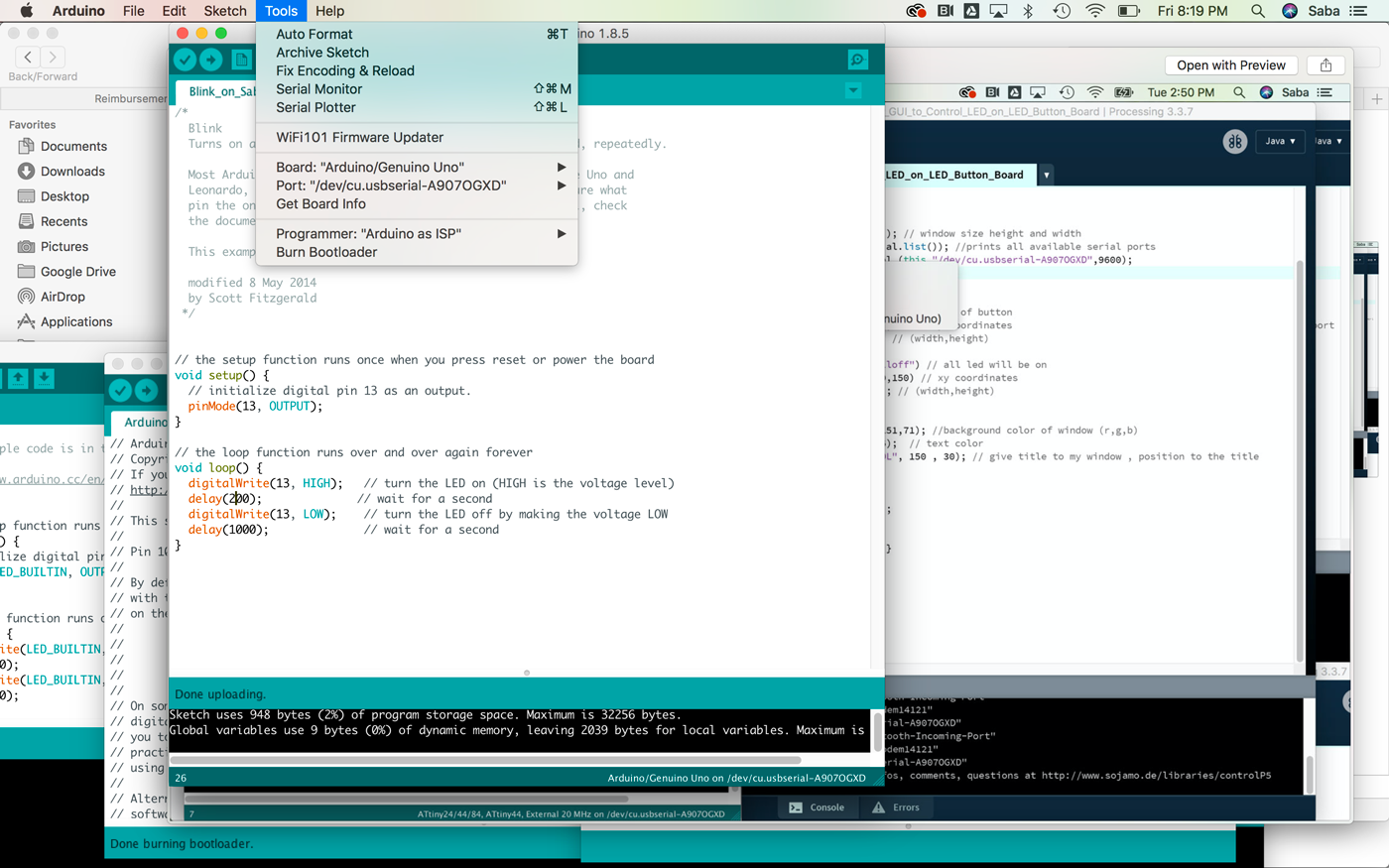The image size is (1389, 868).
Task: Open the Apple menu
Action: (27, 11)
